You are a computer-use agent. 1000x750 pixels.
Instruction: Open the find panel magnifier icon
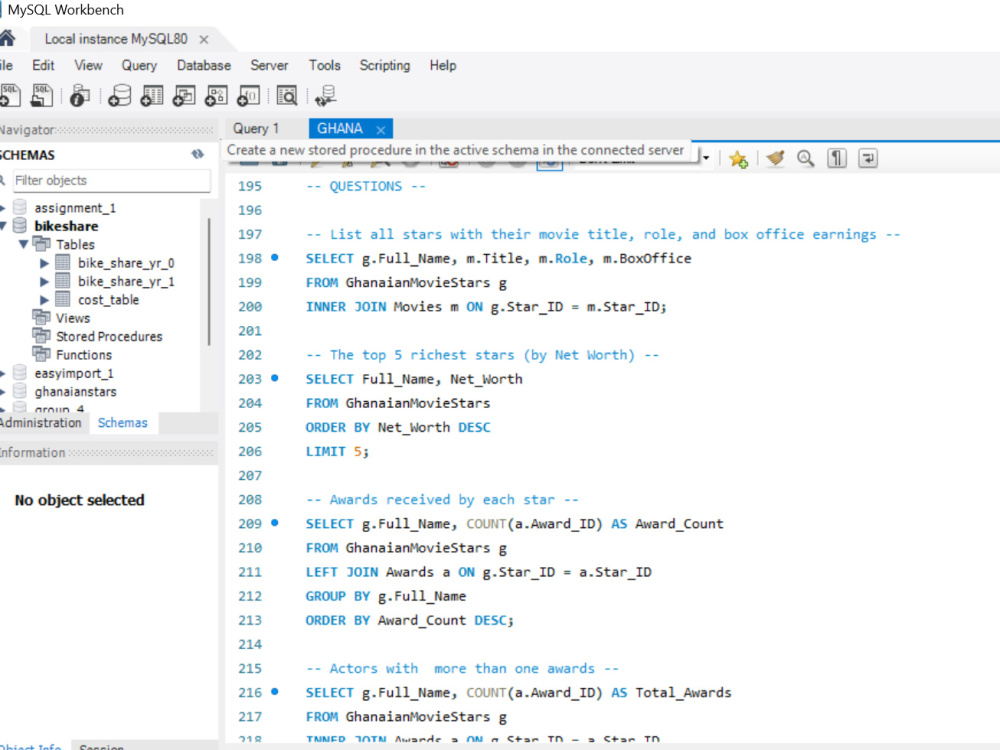coord(805,158)
